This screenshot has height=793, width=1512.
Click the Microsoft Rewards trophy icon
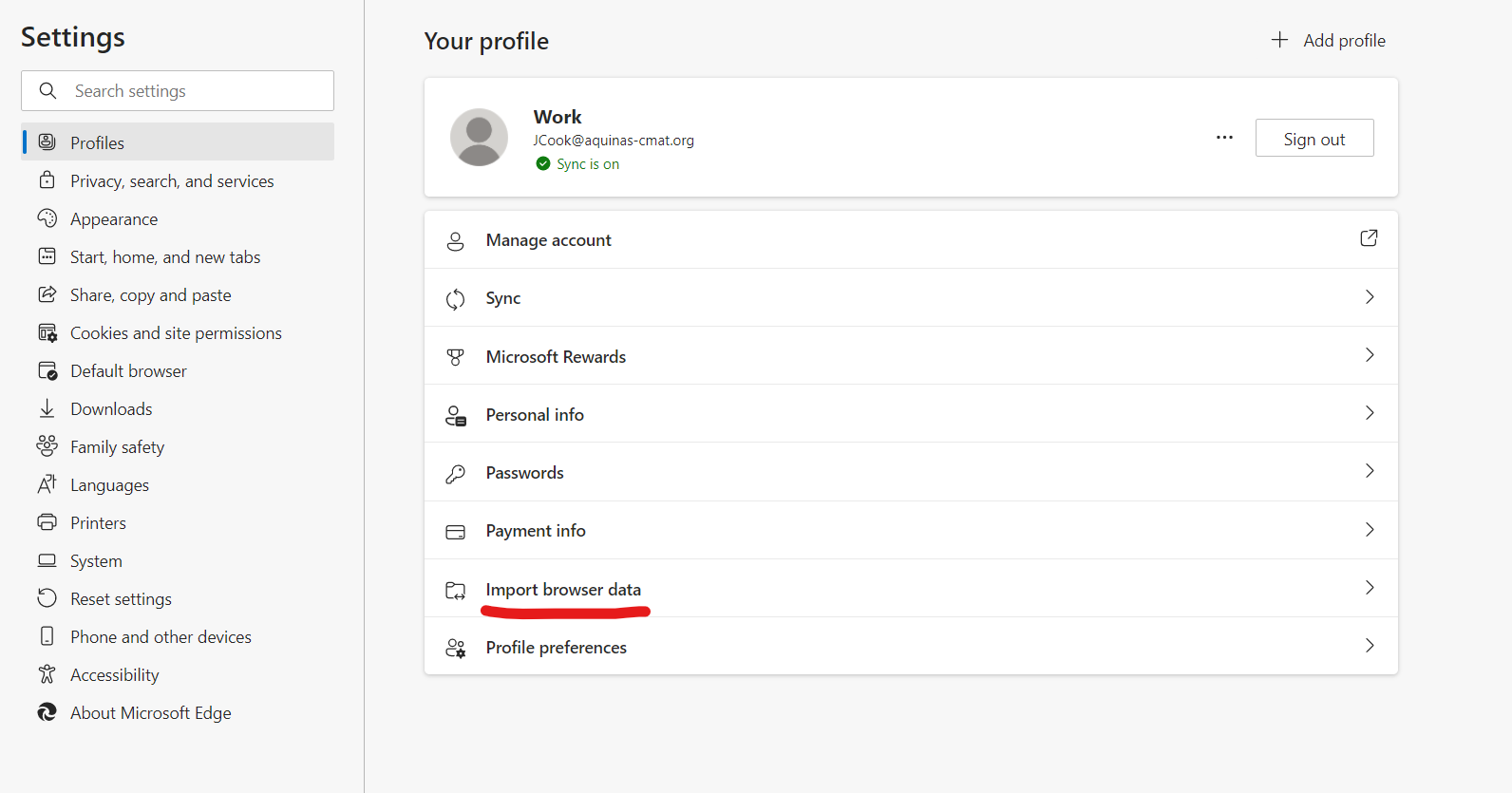[455, 357]
